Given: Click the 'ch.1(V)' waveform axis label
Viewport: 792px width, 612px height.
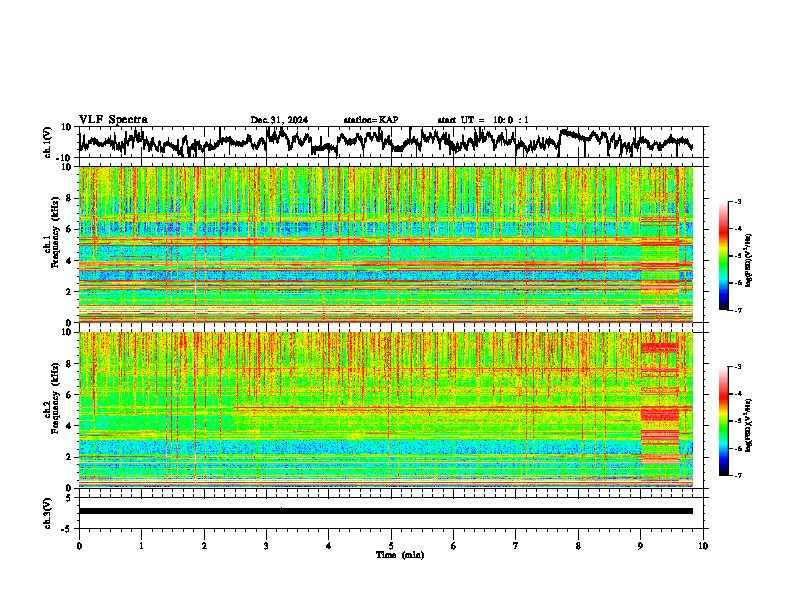Looking at the screenshot, I should click(x=47, y=142).
